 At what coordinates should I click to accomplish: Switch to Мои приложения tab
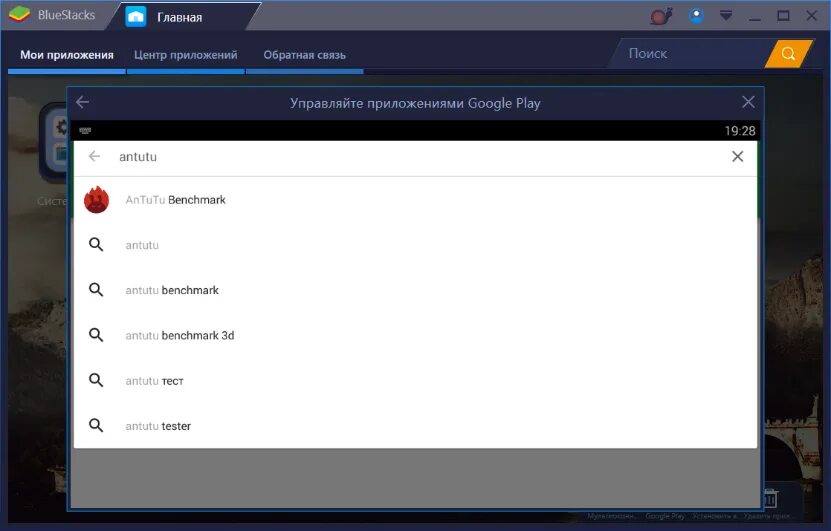coord(67,55)
